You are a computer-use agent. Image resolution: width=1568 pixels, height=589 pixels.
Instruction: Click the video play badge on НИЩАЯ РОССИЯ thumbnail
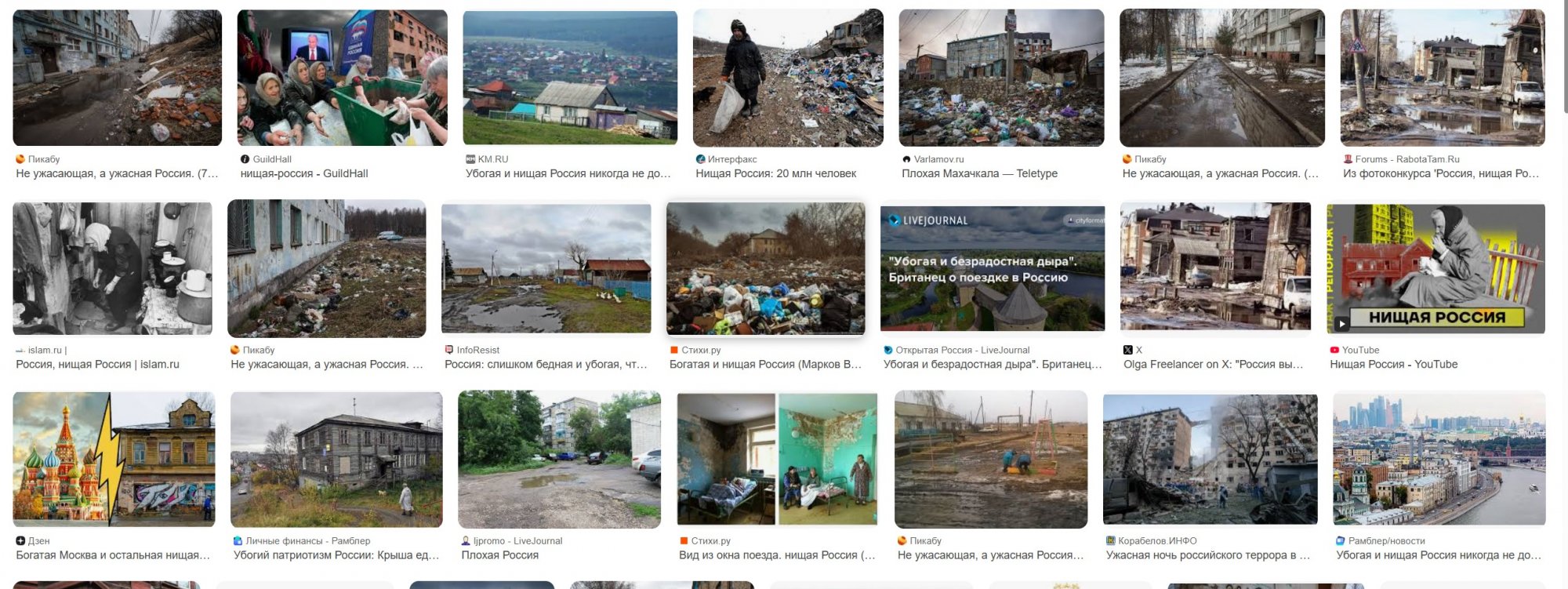tap(1341, 323)
